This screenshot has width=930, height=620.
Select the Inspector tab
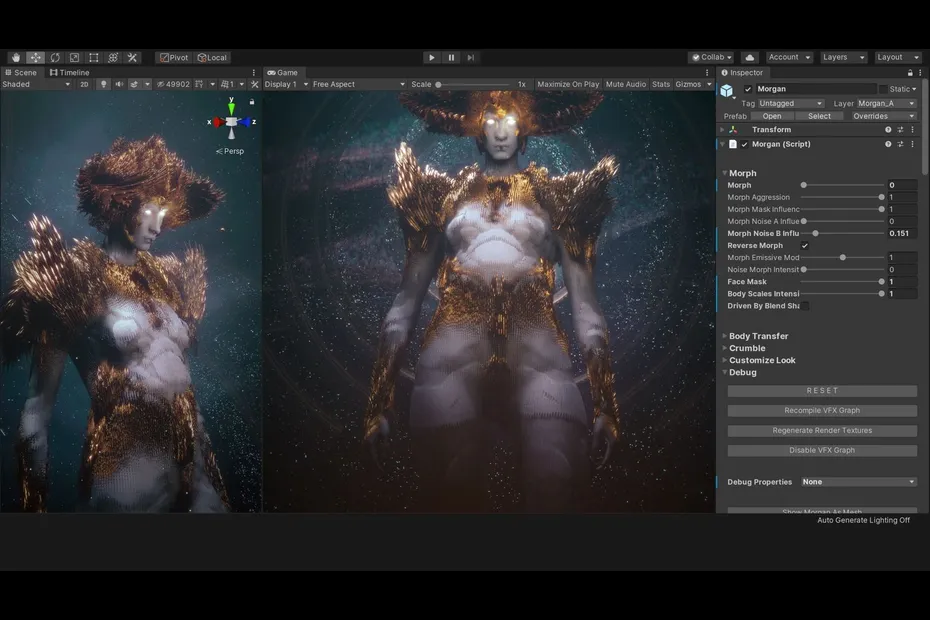click(x=742, y=72)
